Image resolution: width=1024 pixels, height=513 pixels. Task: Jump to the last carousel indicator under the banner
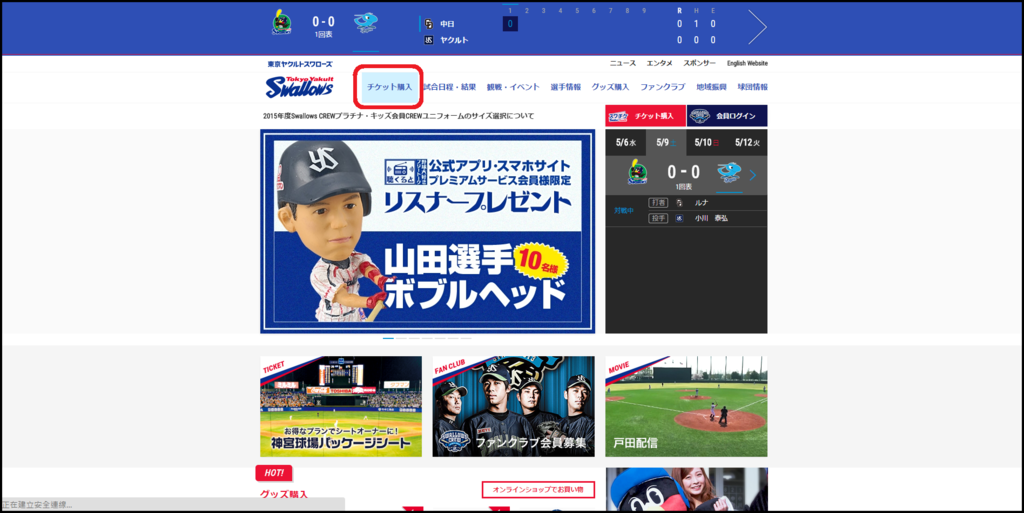pyautogui.click(x=466, y=338)
